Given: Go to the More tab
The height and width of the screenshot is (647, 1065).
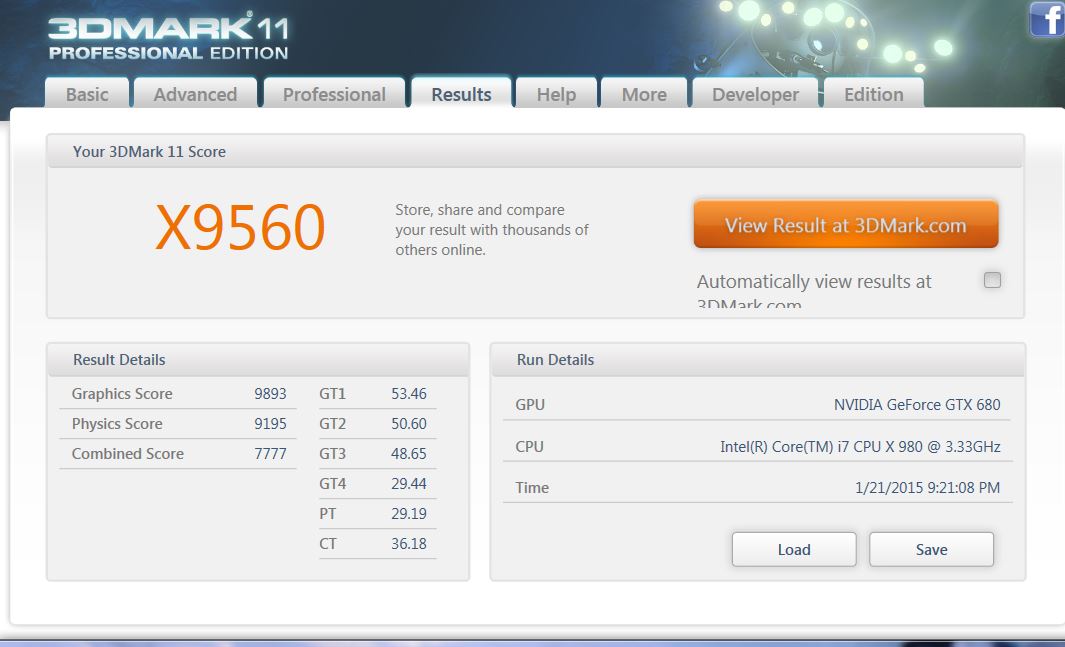Looking at the screenshot, I should (x=644, y=94).
